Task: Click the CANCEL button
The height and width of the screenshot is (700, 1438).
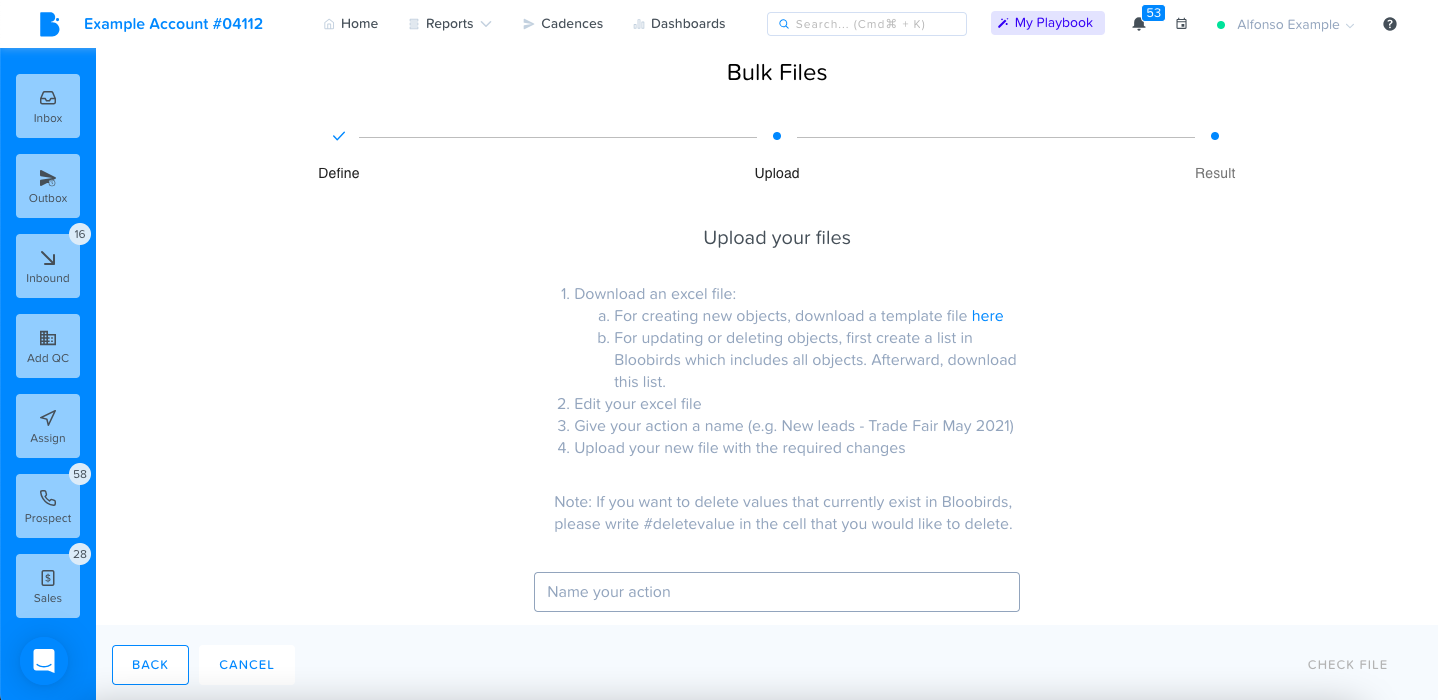Action: click(x=246, y=665)
